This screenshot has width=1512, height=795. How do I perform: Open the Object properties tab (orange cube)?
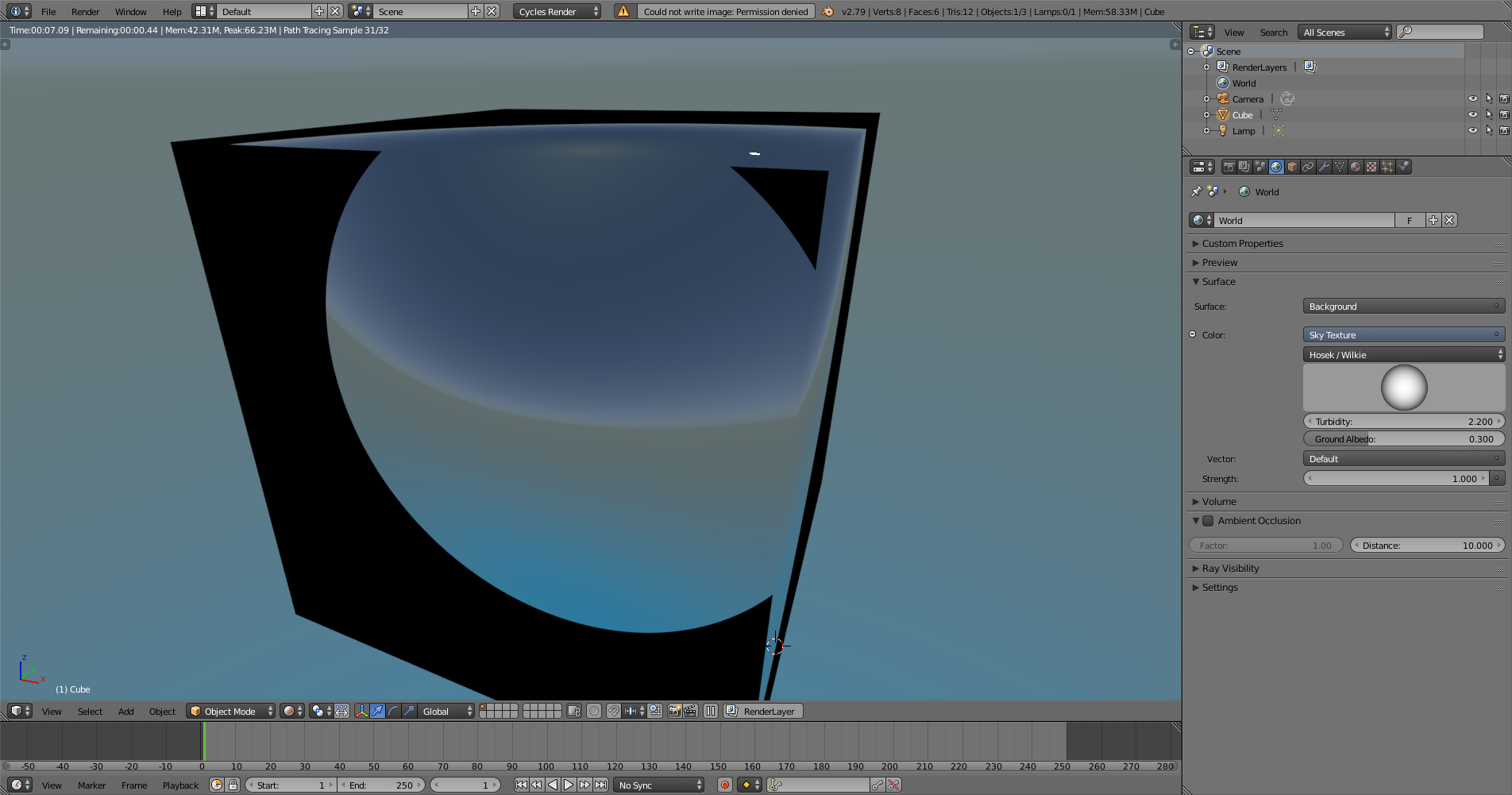1292,167
